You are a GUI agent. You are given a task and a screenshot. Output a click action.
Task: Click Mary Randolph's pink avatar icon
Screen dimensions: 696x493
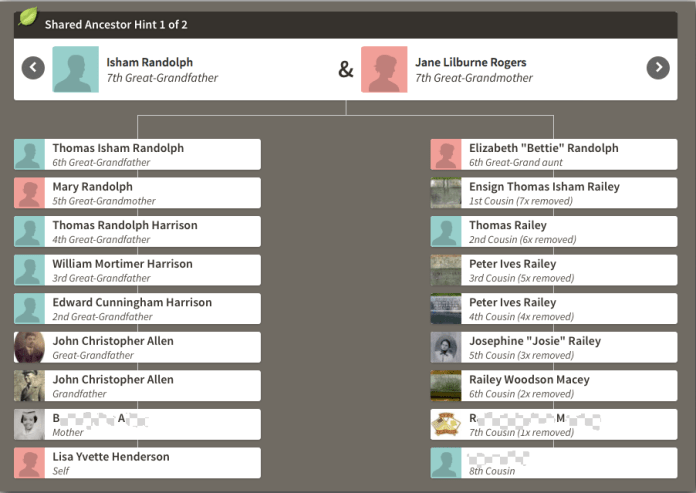click(x=29, y=193)
